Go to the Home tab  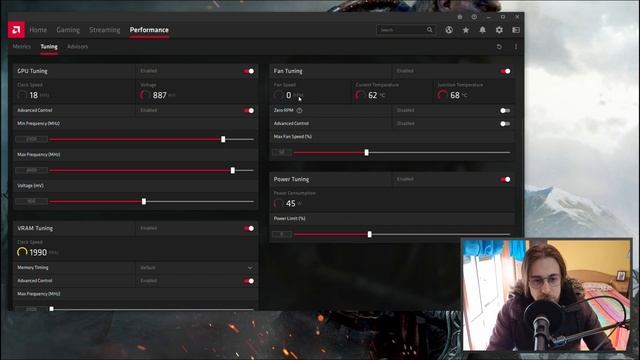click(38, 30)
